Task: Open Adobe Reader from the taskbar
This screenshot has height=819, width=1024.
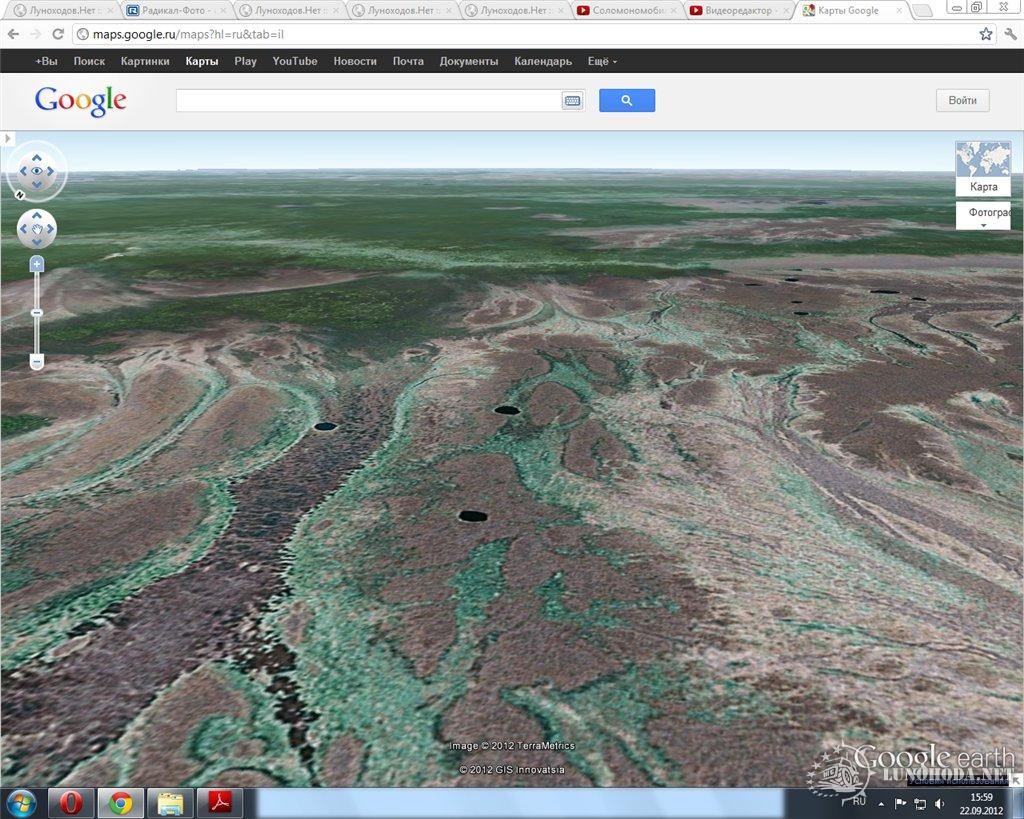Action: click(219, 803)
